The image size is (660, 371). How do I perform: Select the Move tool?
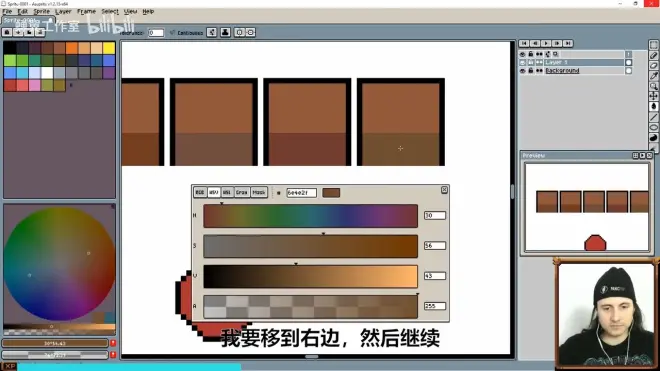click(653, 96)
